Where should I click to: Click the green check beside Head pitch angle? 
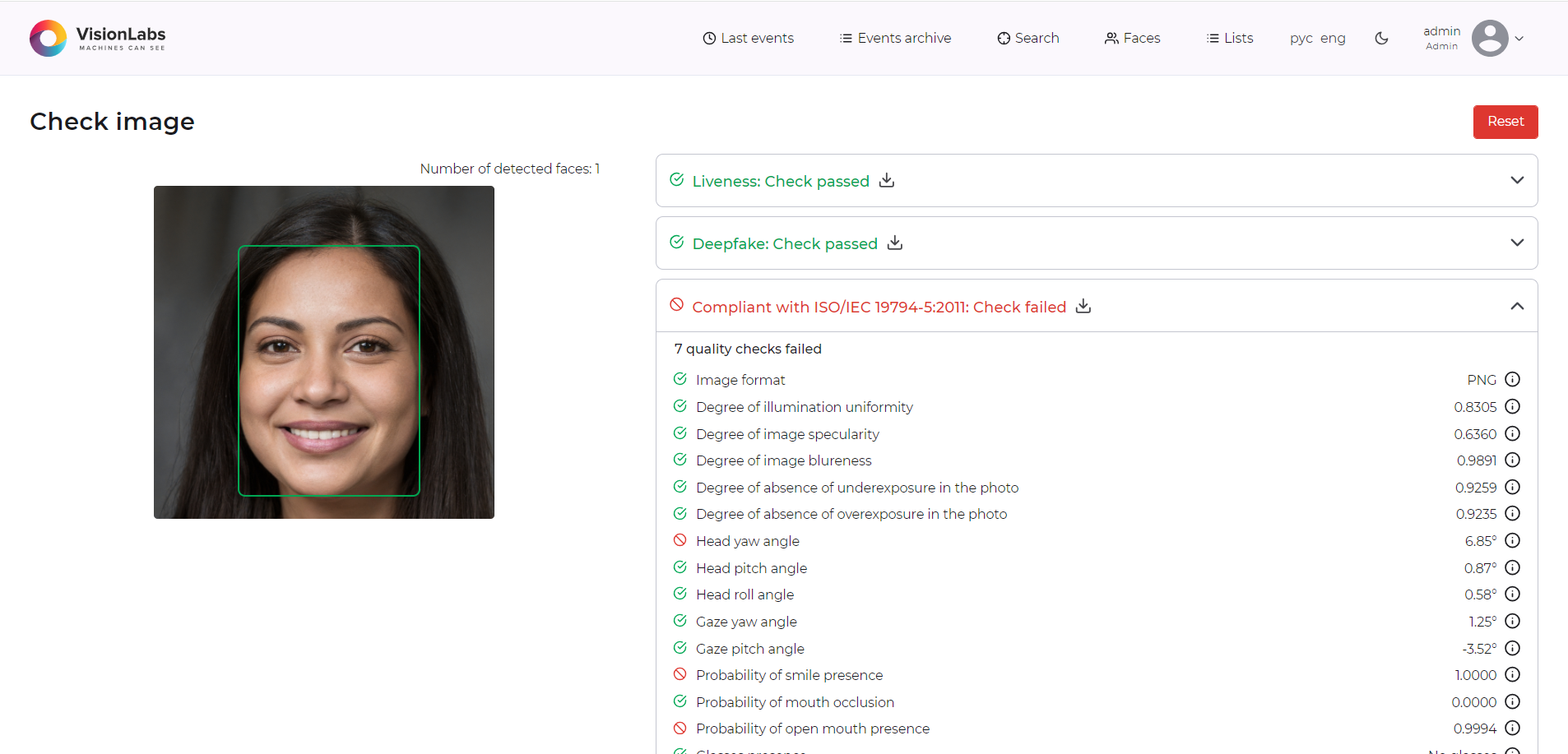(680, 567)
